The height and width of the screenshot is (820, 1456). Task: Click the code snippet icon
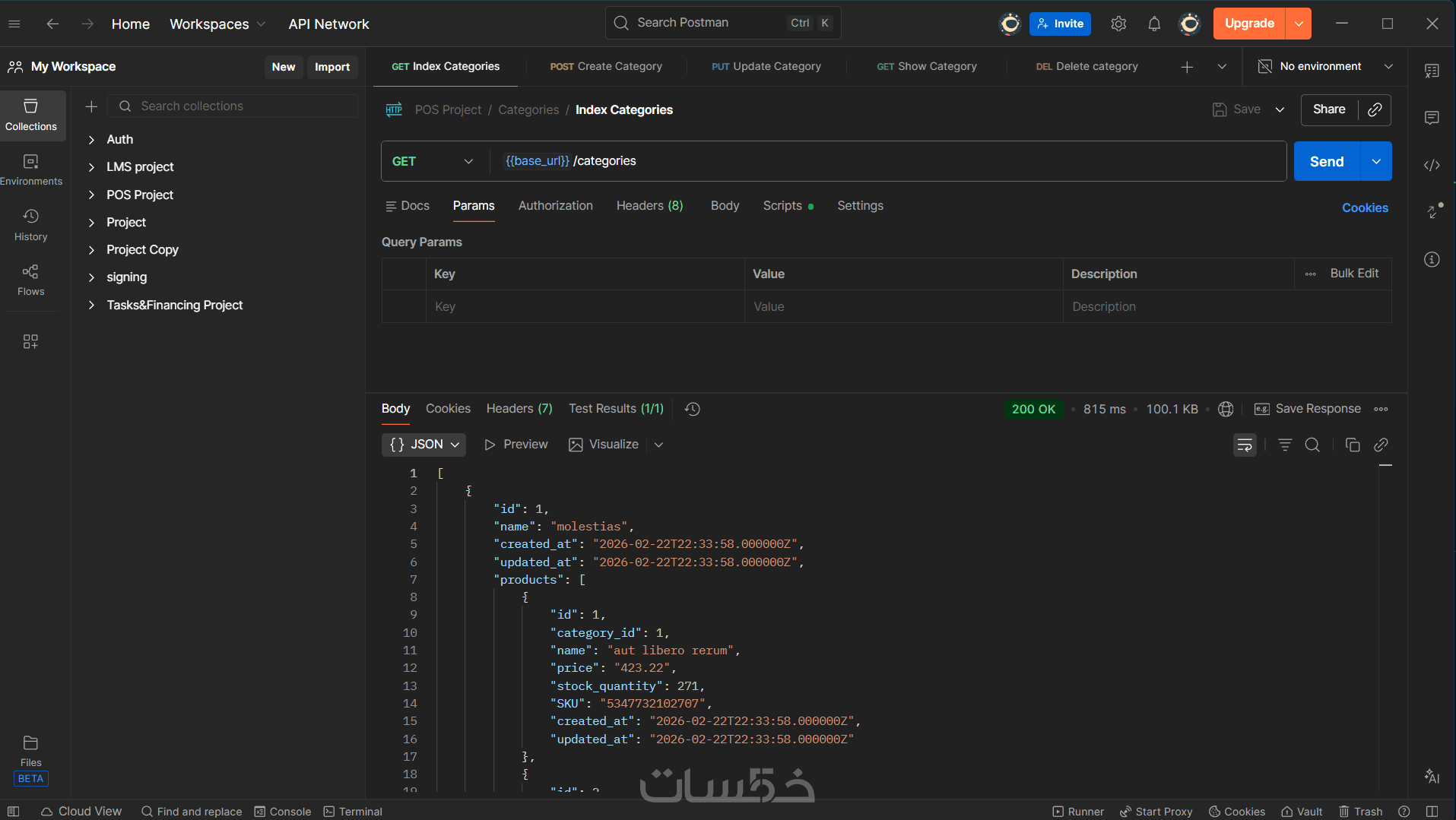pos(1432,165)
